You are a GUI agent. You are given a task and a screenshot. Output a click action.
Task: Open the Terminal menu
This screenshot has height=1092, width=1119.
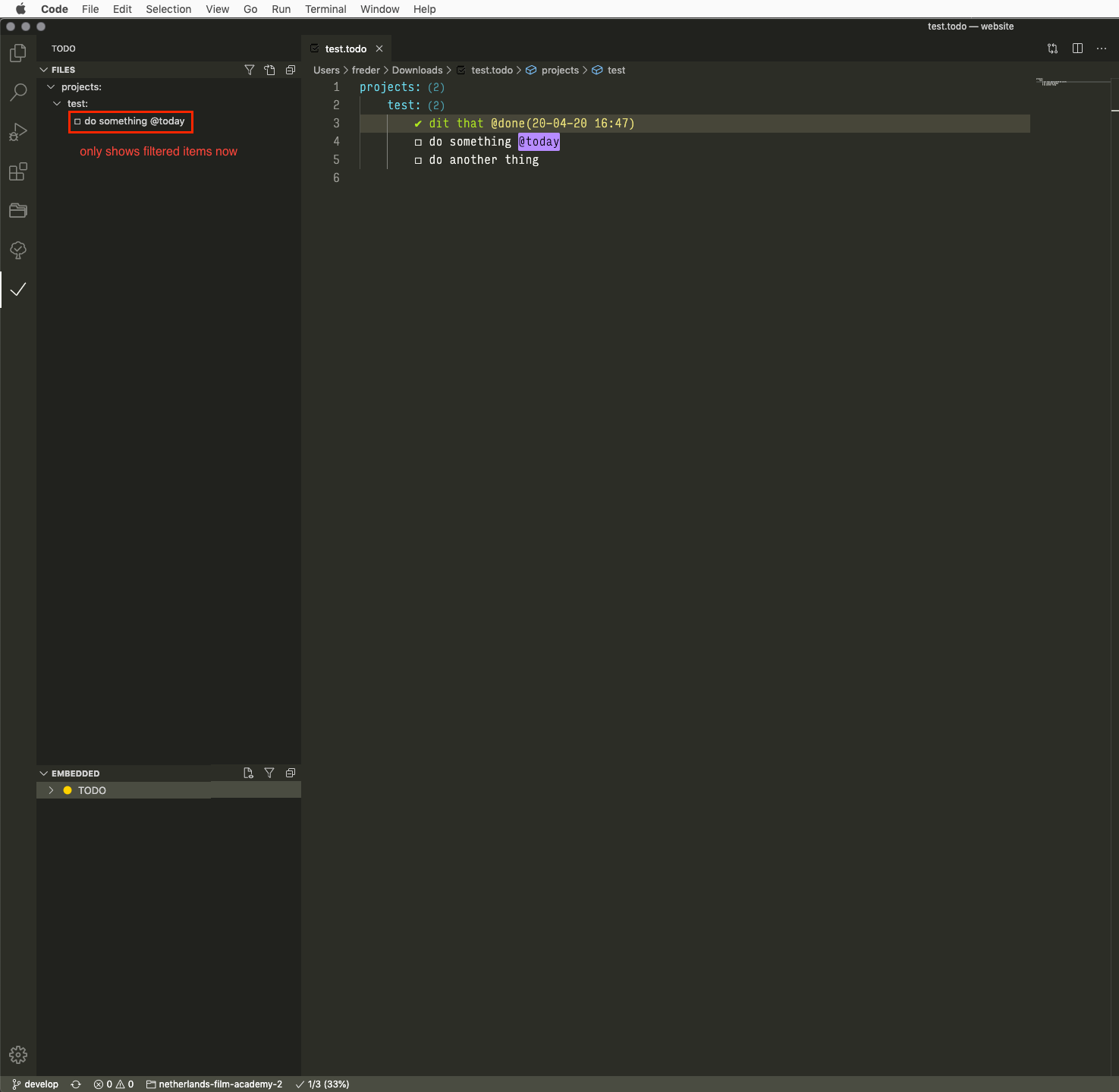tap(325, 9)
